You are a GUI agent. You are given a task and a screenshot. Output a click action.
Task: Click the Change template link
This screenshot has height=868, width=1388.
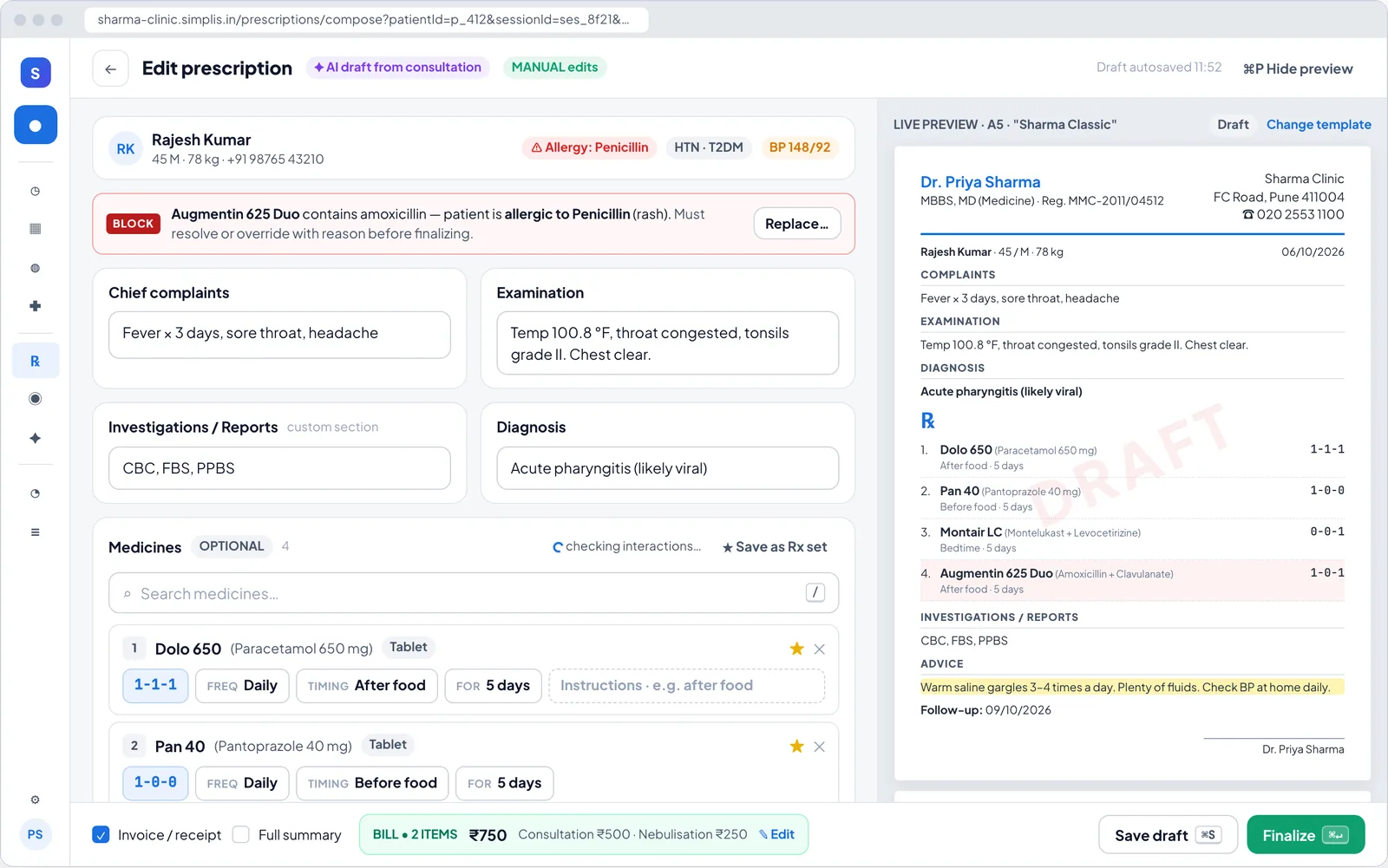click(x=1319, y=125)
